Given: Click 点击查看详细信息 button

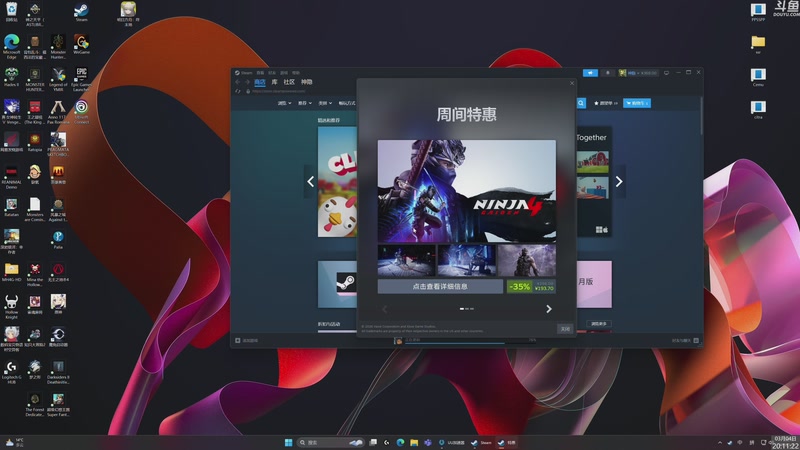Looking at the screenshot, I should click(x=440, y=286).
